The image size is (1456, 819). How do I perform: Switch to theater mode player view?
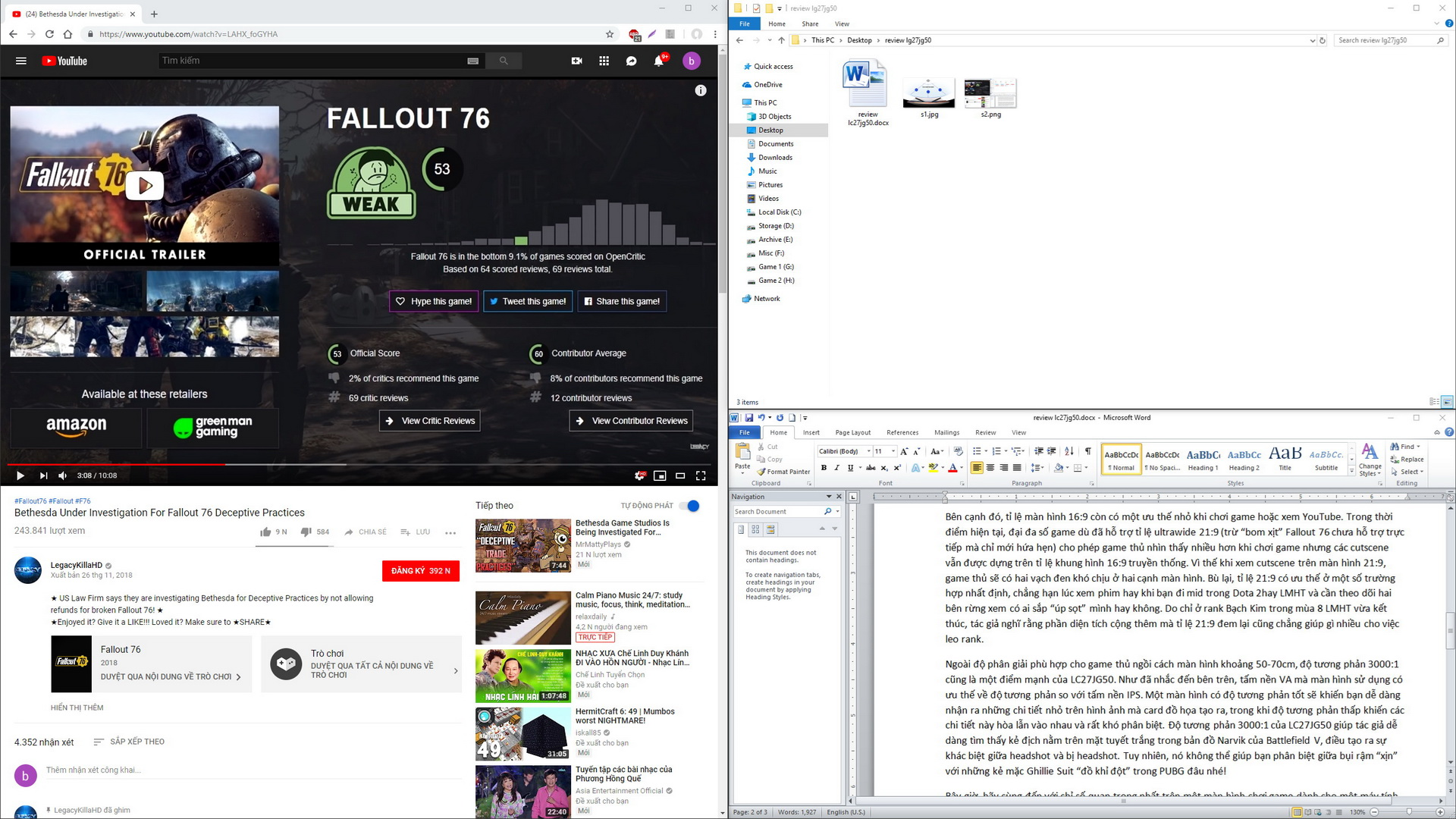[x=680, y=475]
